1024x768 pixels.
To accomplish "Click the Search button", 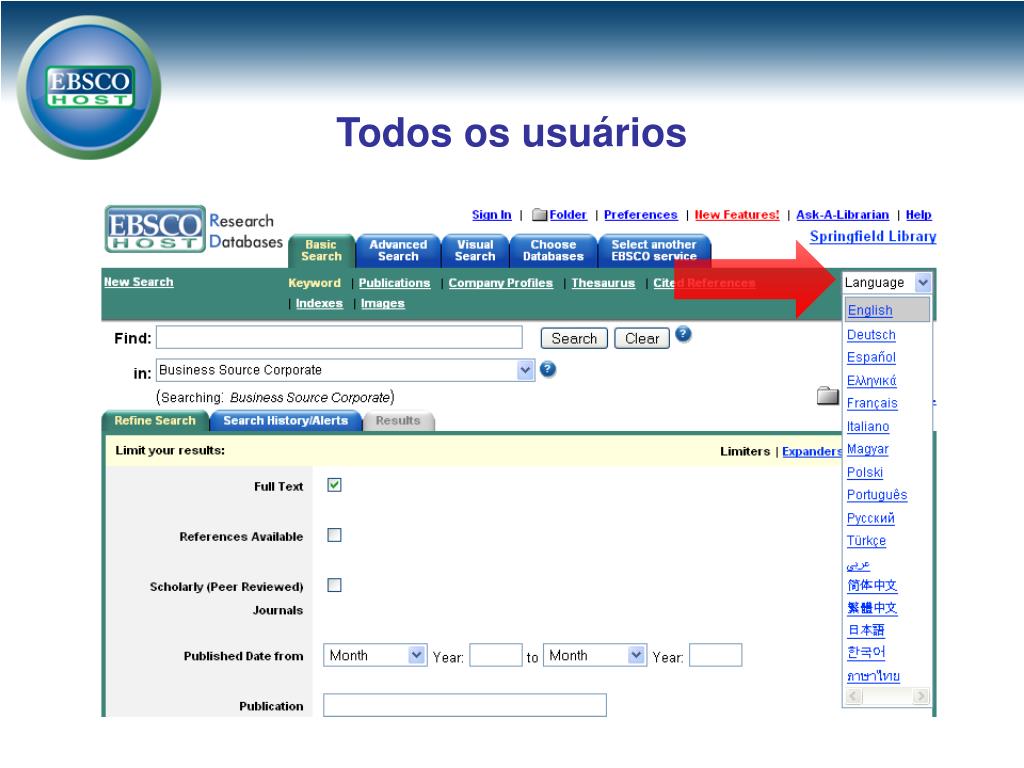I will pyautogui.click(x=574, y=338).
